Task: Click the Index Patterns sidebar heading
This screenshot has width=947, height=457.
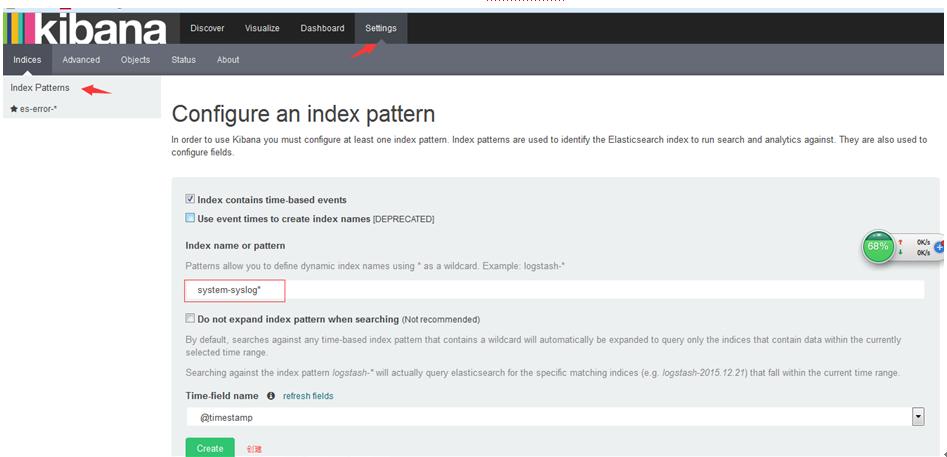Action: click(40, 88)
